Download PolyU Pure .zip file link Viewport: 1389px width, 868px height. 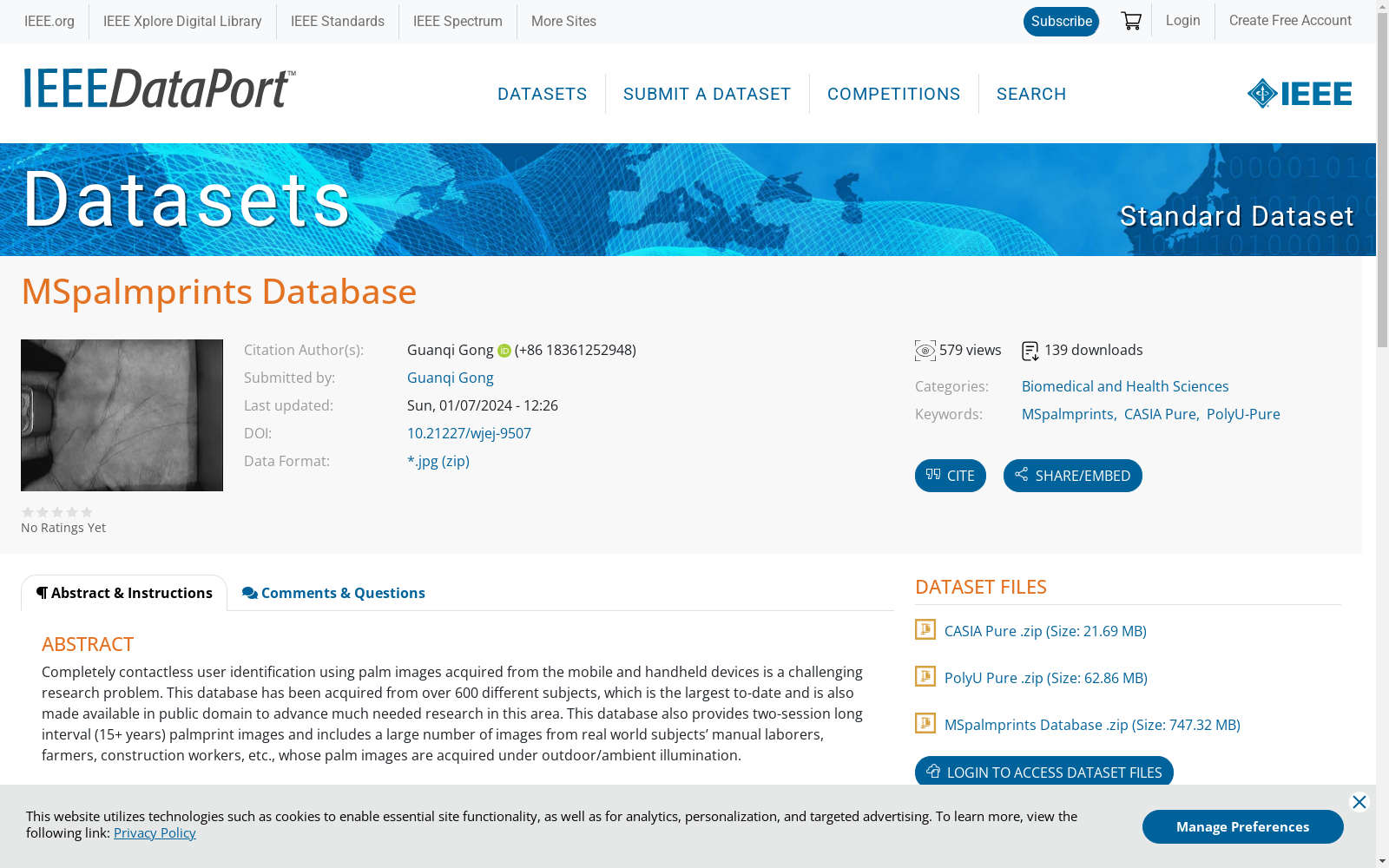tap(1046, 678)
